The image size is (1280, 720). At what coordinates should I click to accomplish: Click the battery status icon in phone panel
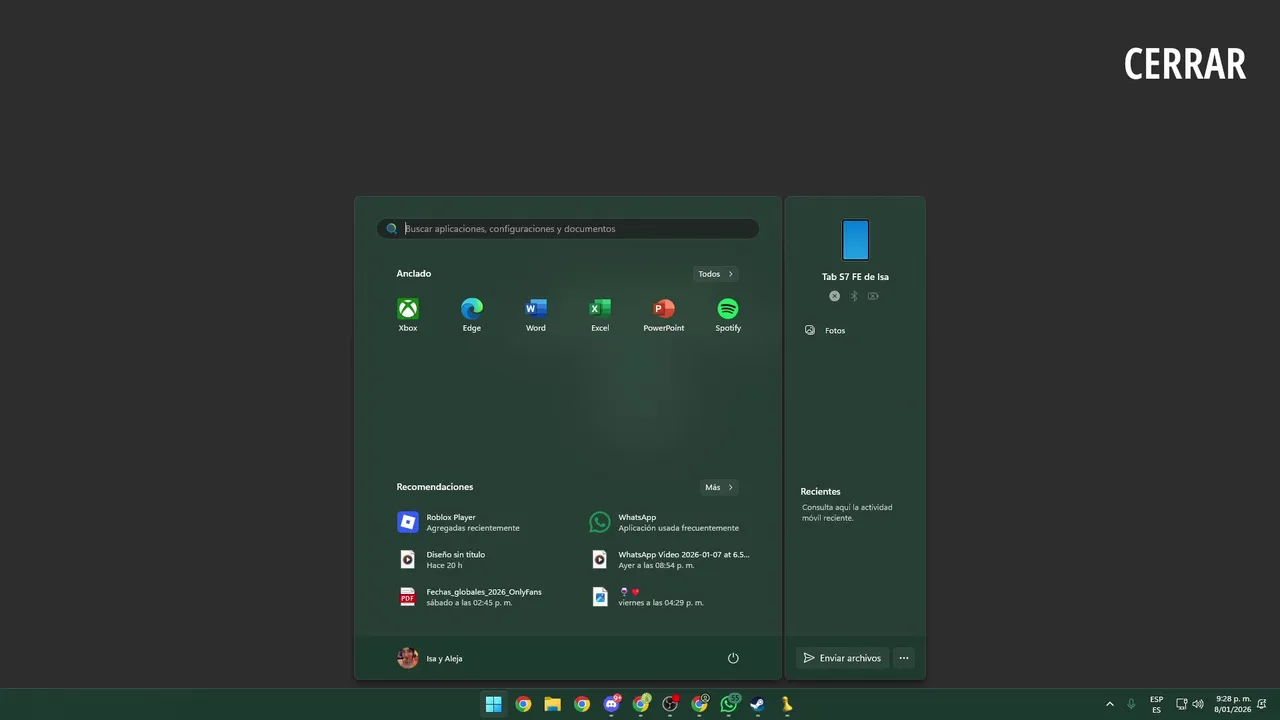pos(873,296)
